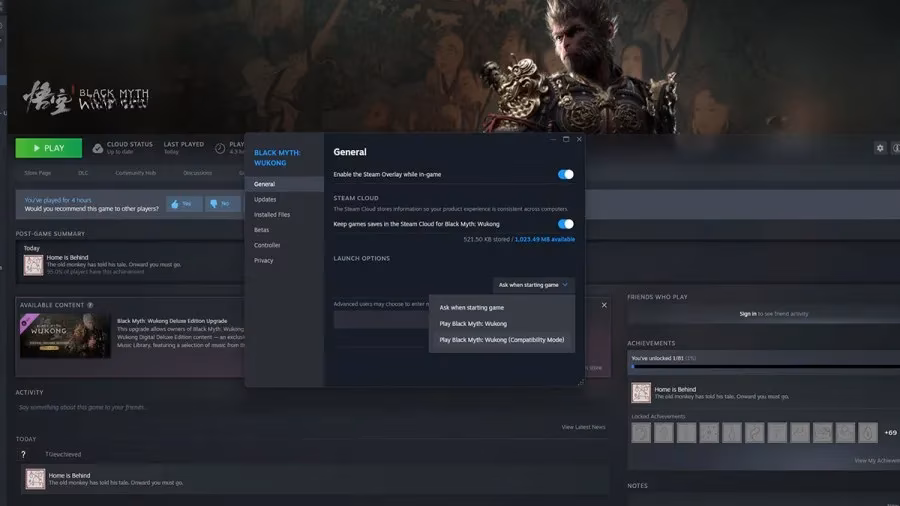
Task: Click the first locked achievement icon
Action: (641, 433)
